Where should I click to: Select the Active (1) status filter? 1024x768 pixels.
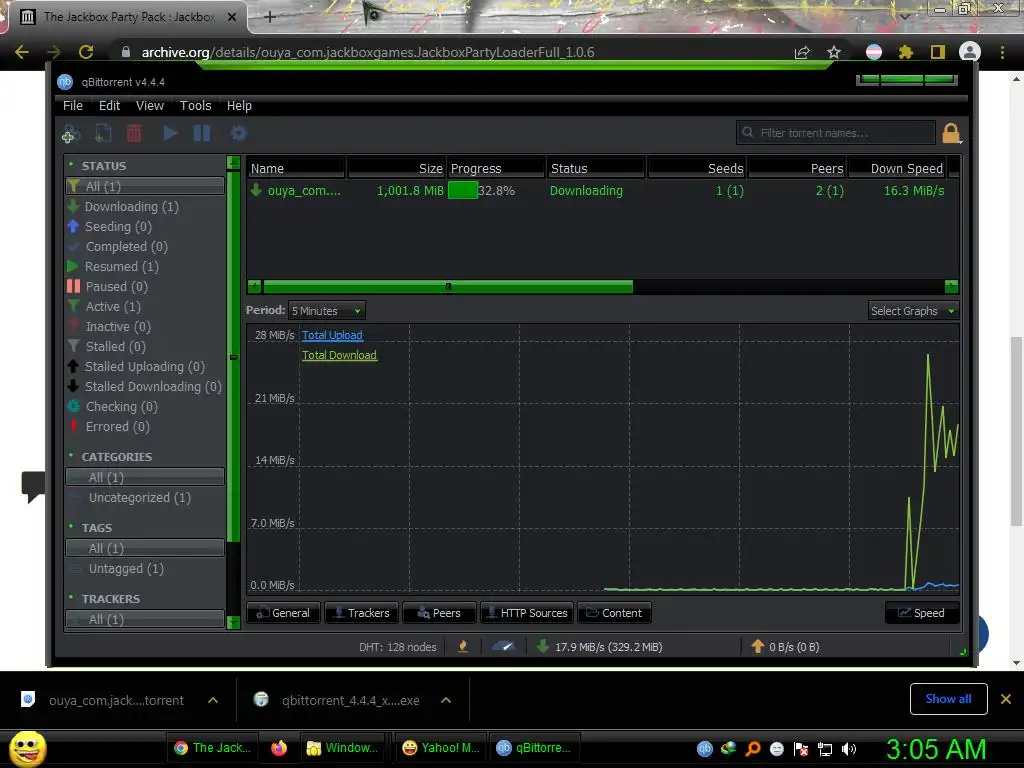pos(113,307)
